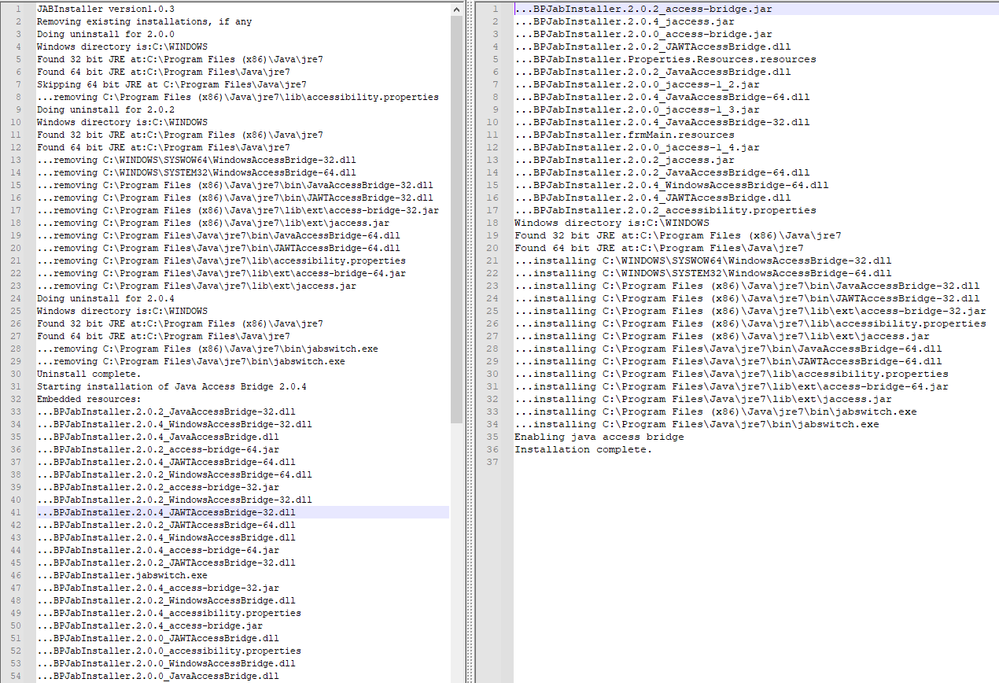The image size is (999, 683).
Task: Click the removing lib\ext\access-bridge-64.jar line
Action: [x=221, y=273]
